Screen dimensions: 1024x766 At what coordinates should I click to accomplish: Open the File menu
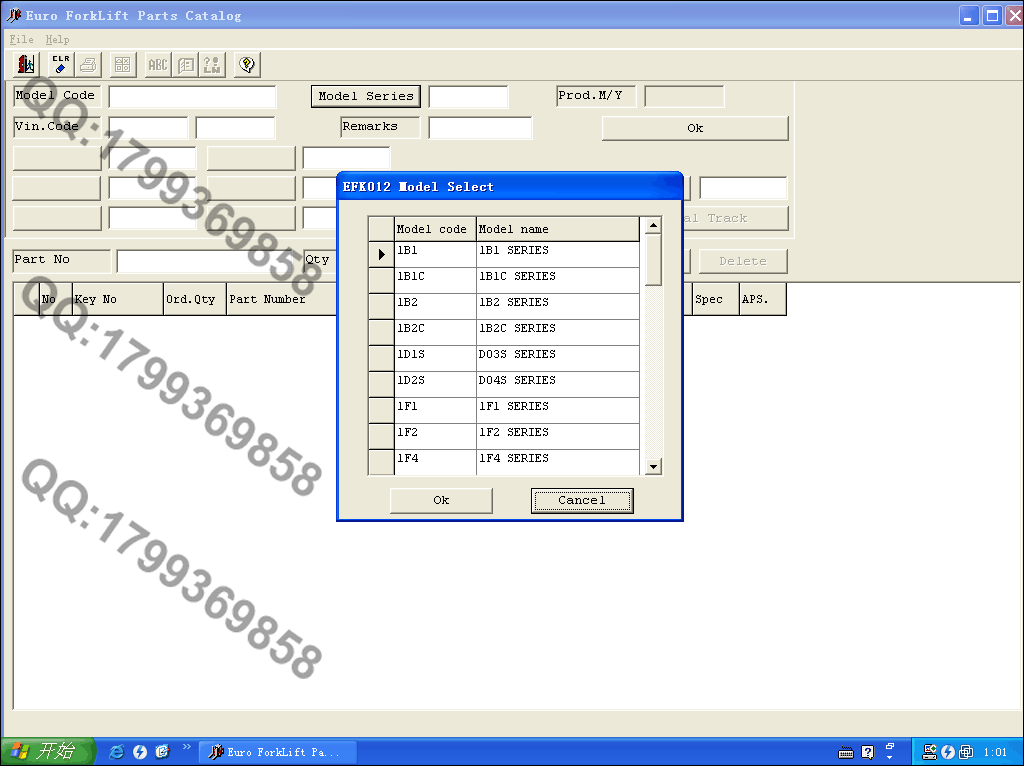tap(21, 39)
